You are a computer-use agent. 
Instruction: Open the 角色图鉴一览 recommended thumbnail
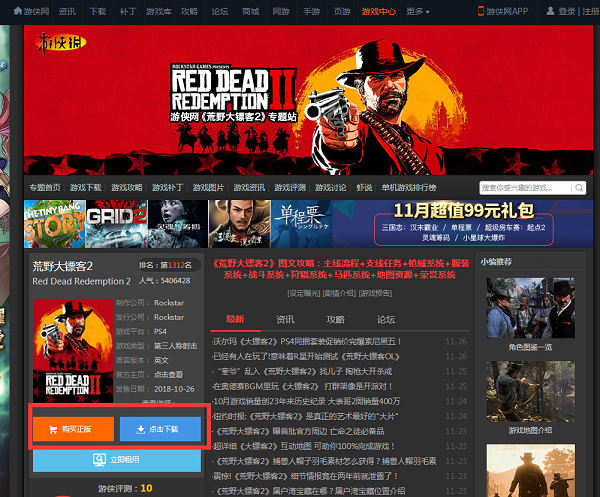click(x=530, y=308)
